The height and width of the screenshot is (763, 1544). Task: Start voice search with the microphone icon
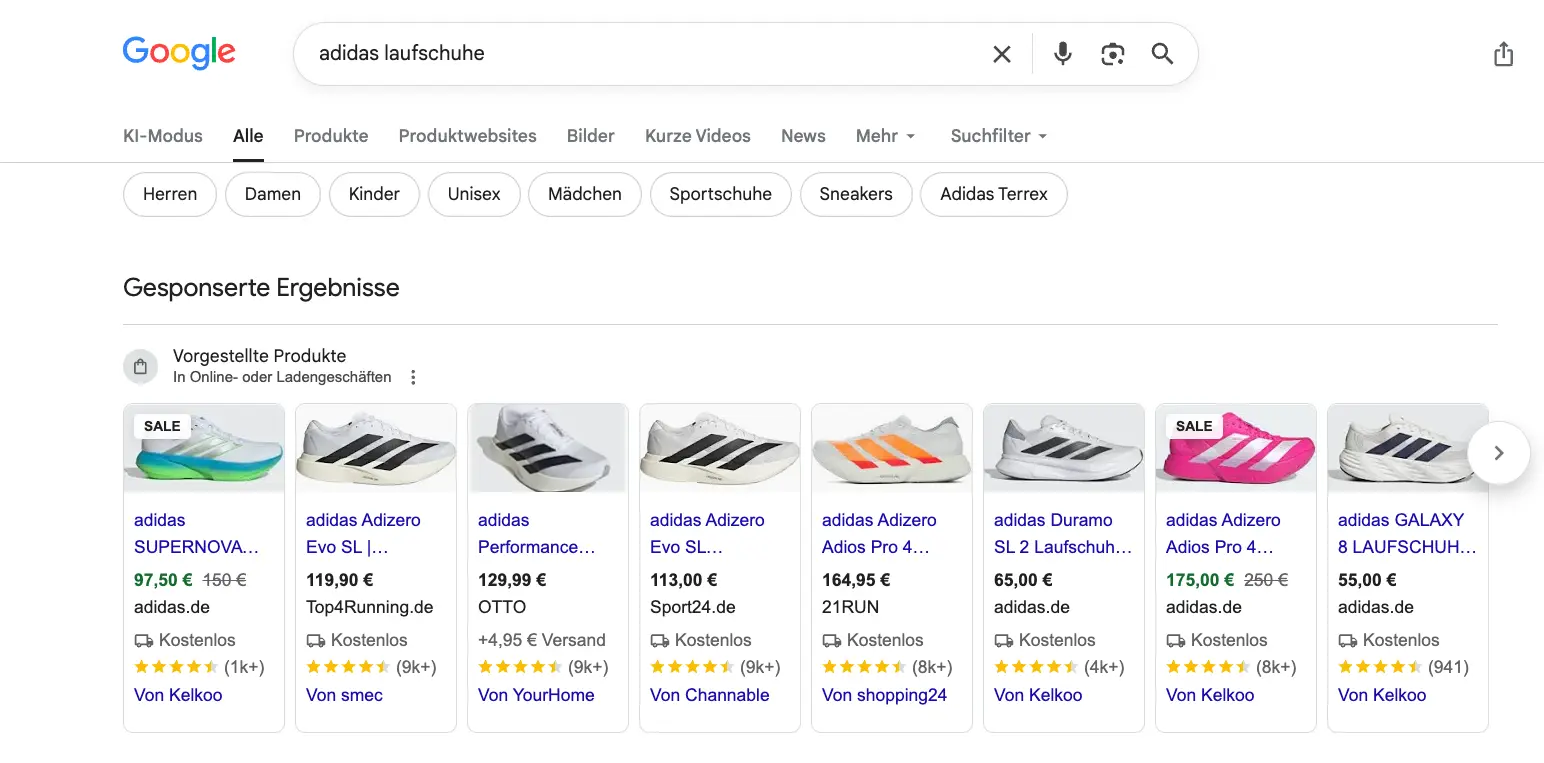tap(1063, 54)
